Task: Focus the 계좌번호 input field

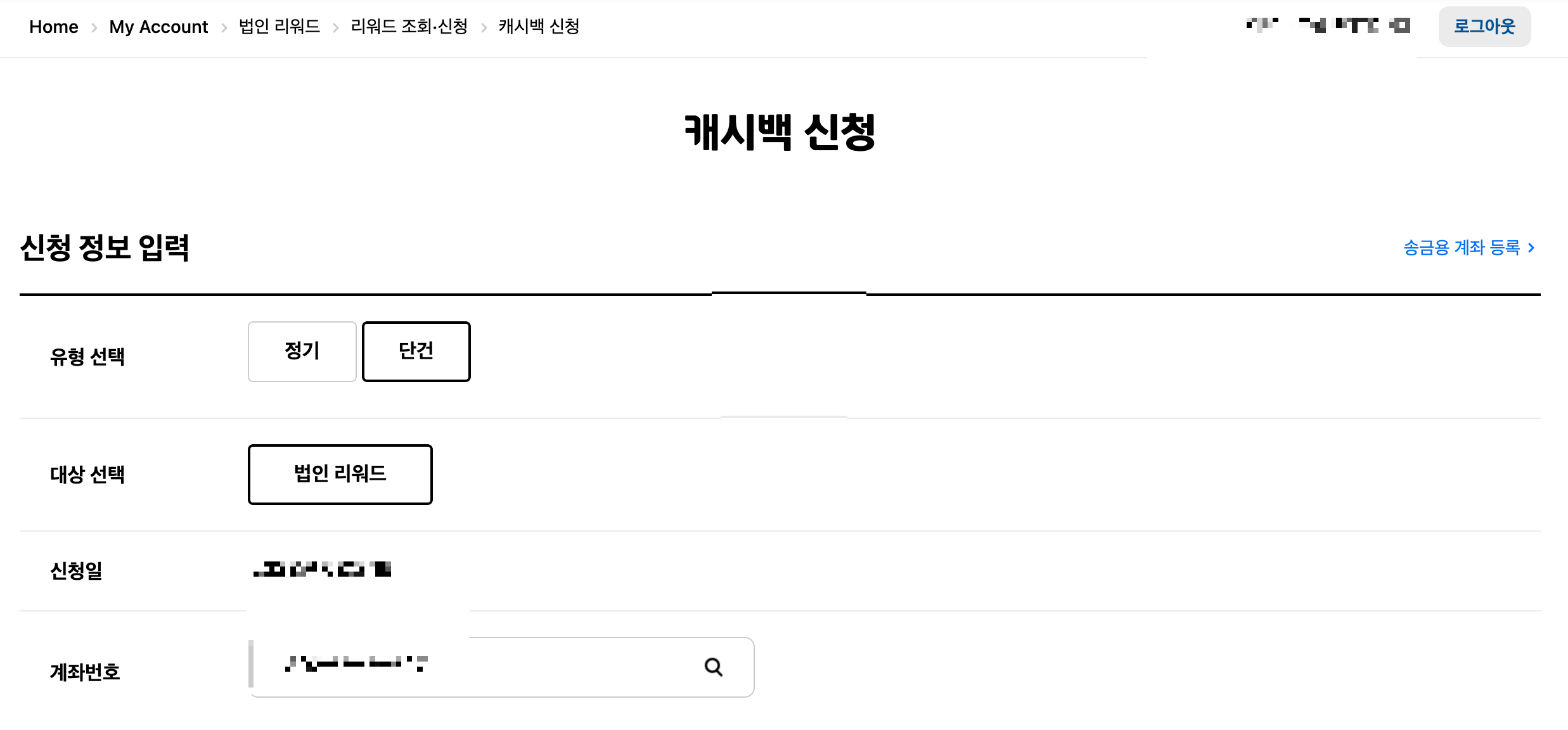Action: 501,667
